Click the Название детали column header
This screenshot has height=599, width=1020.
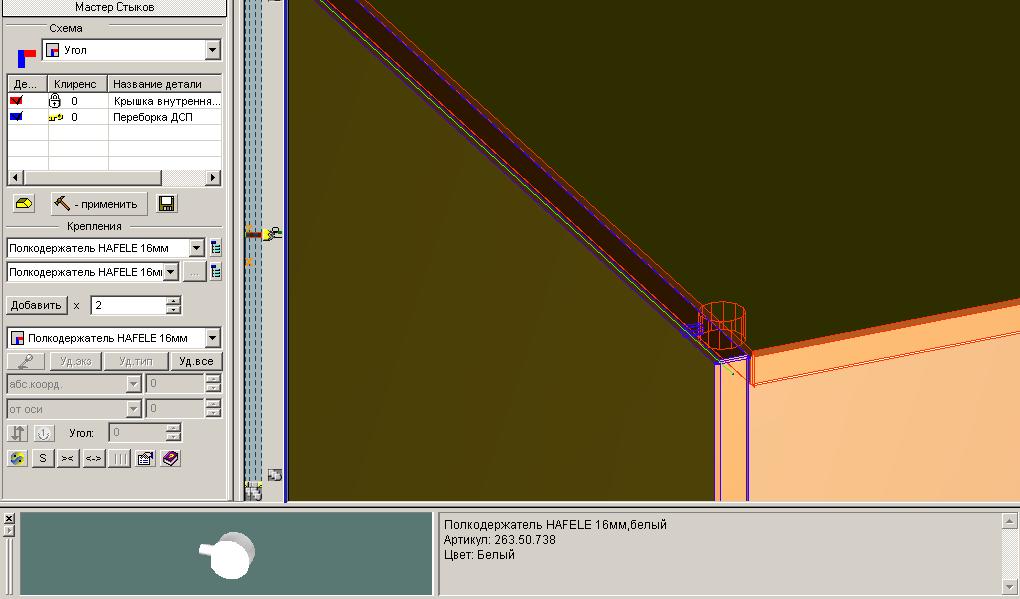[x=160, y=84]
